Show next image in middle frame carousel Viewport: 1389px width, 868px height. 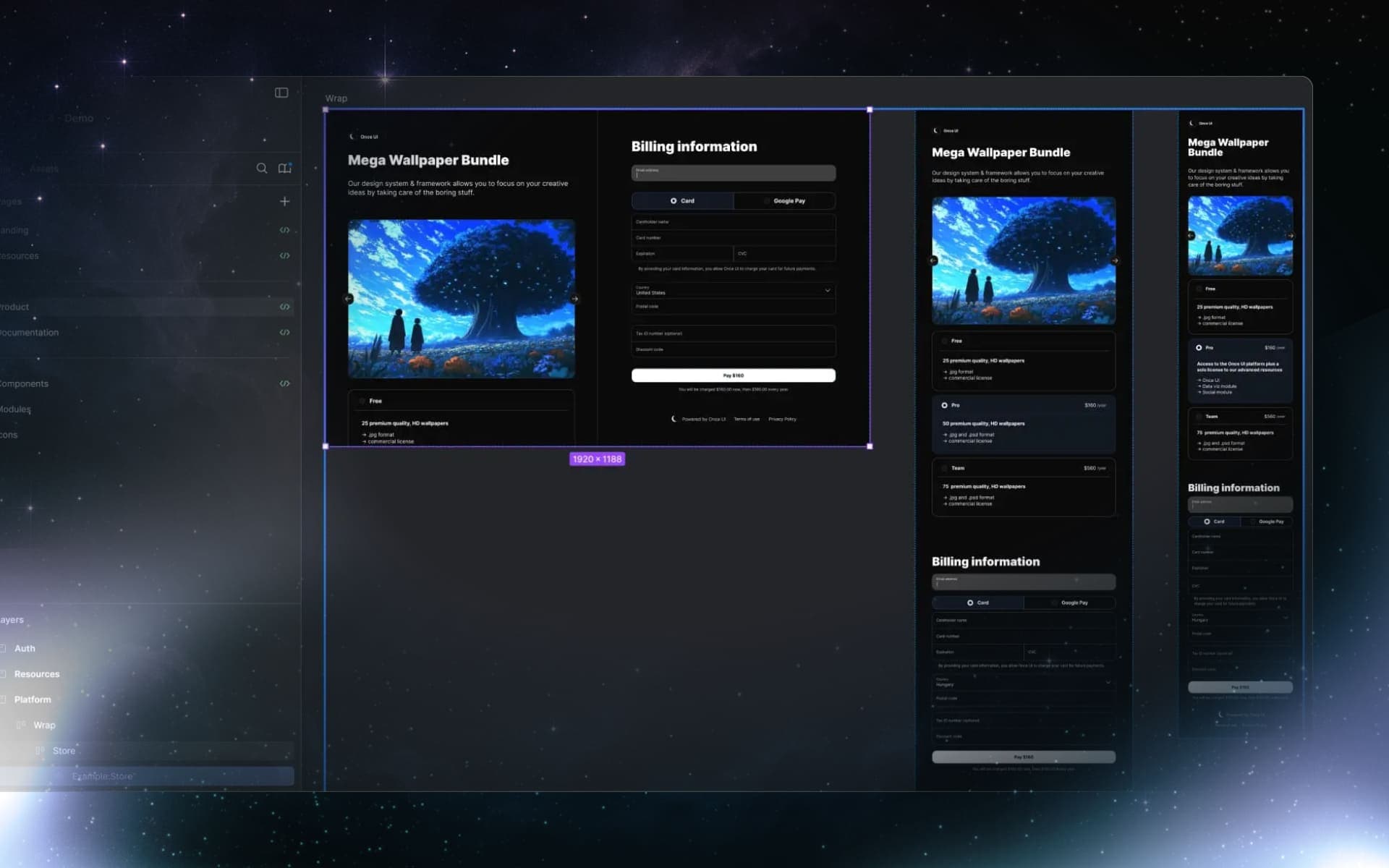[x=1115, y=260]
